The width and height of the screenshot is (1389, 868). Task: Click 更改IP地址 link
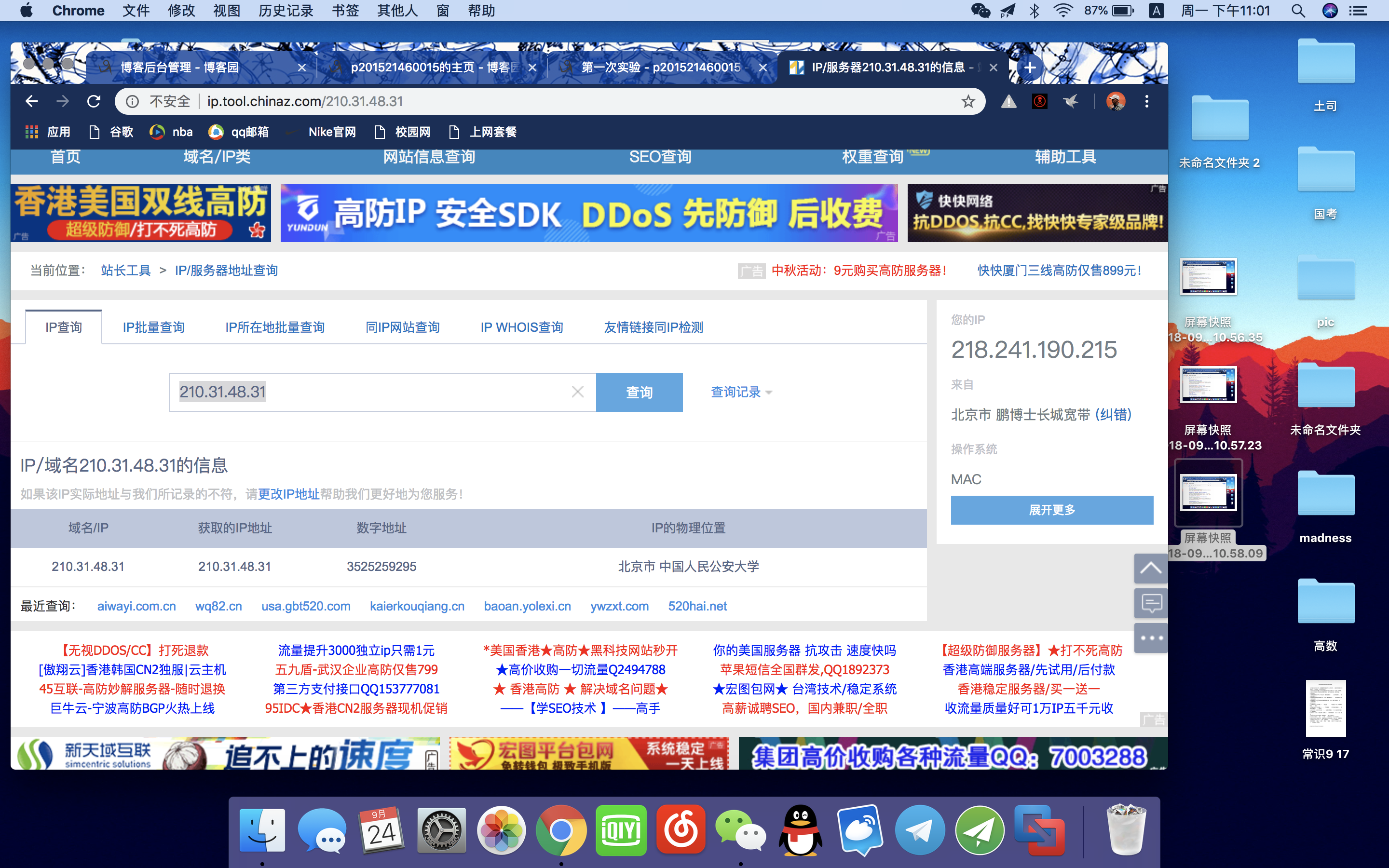pos(288,494)
